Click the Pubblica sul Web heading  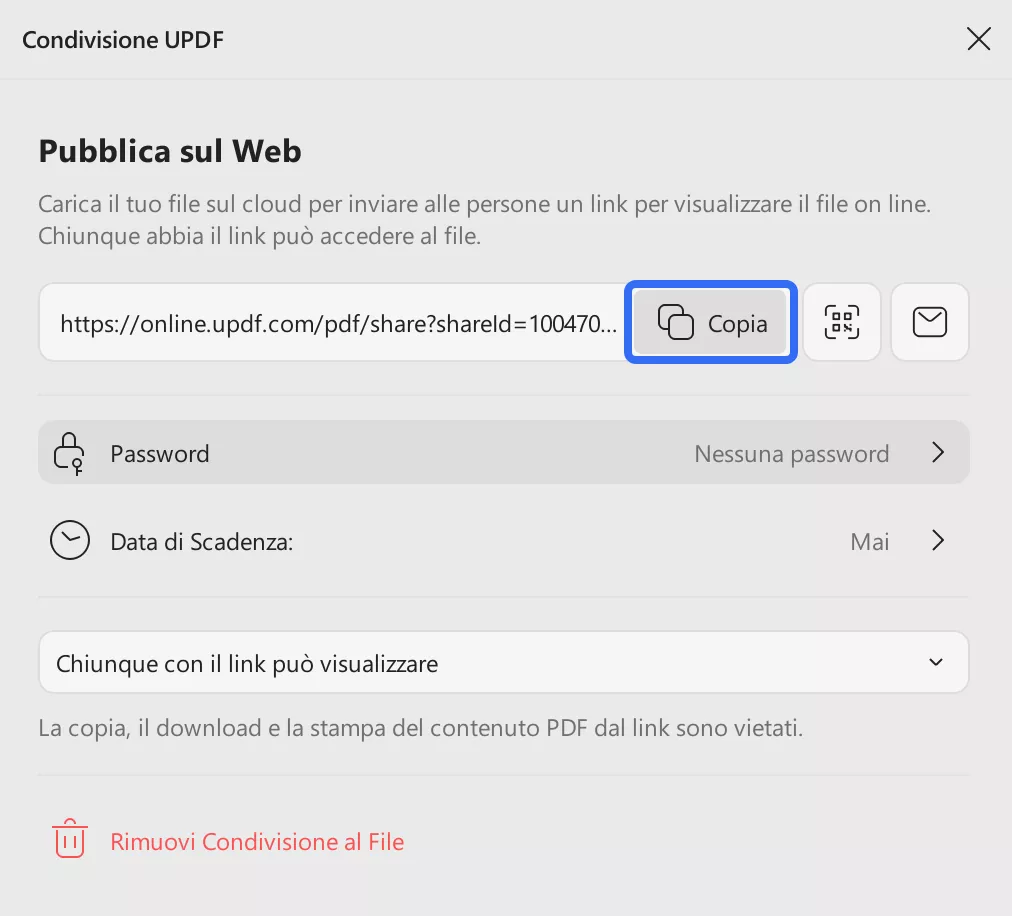coord(170,151)
